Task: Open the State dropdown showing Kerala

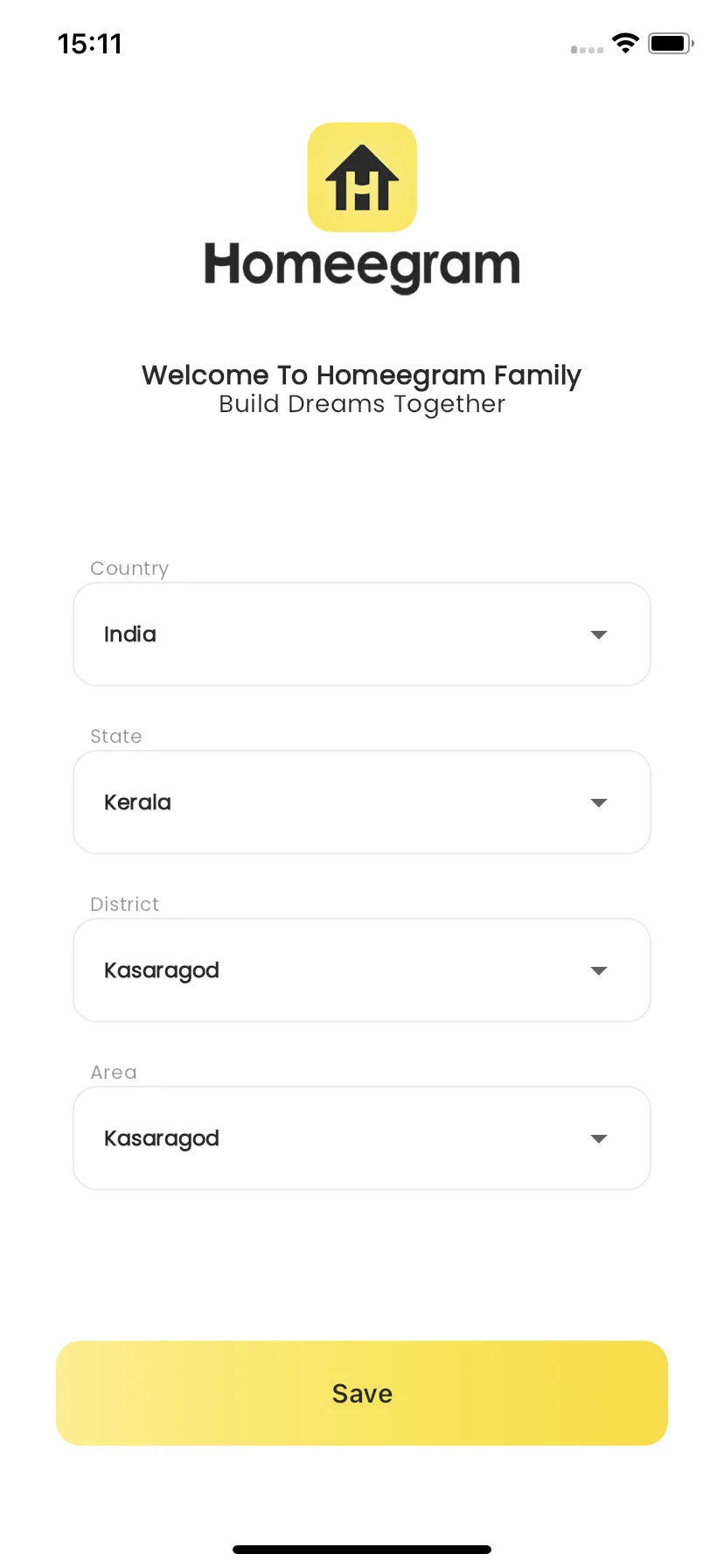Action: tap(362, 802)
